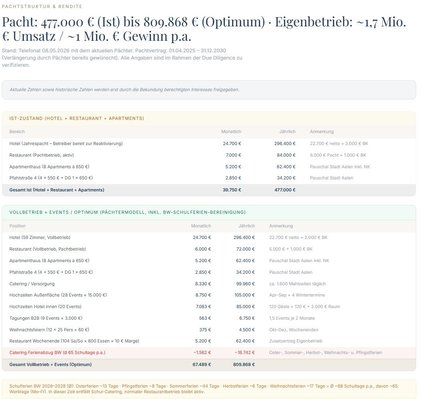Select the Hotel Jahrespacht row
Screen dimensions: 422x400
click(x=209, y=144)
